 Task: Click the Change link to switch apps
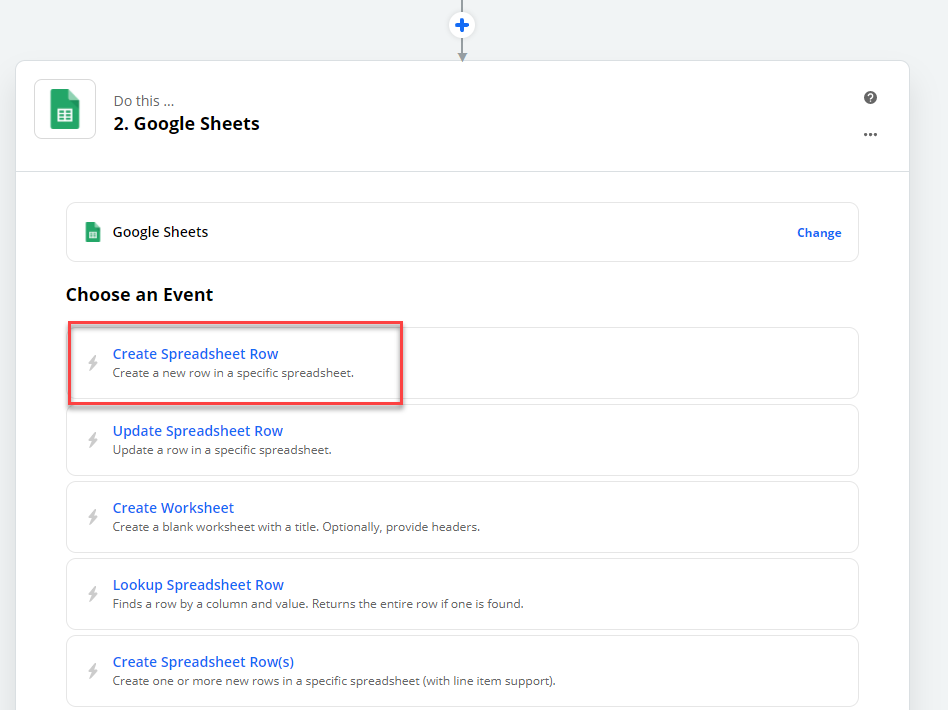(x=819, y=232)
